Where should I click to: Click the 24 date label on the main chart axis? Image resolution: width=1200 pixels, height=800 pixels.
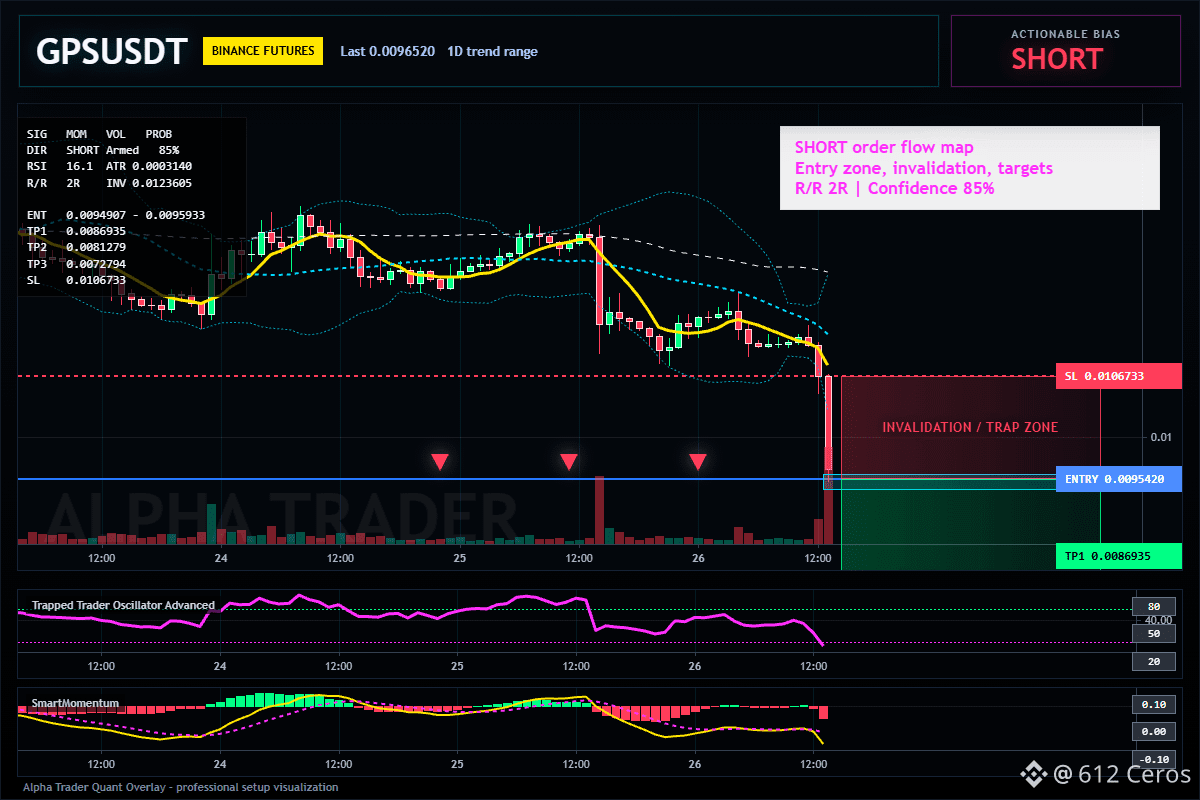click(x=220, y=557)
